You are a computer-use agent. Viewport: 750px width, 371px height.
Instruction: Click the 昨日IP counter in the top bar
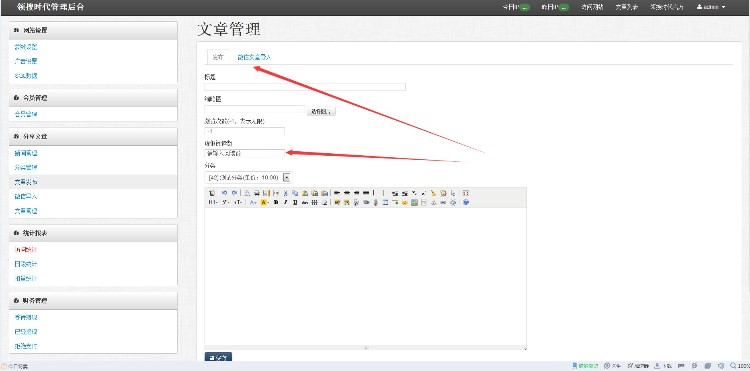pyautogui.click(x=555, y=7)
